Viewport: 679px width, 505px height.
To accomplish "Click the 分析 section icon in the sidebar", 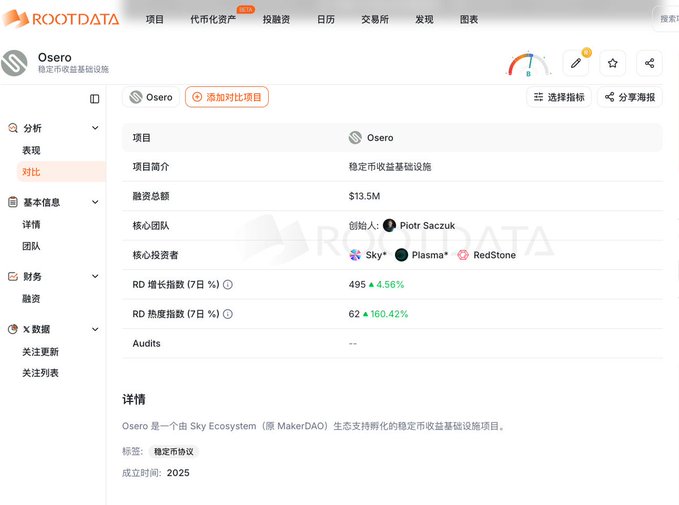I will pos(13,128).
